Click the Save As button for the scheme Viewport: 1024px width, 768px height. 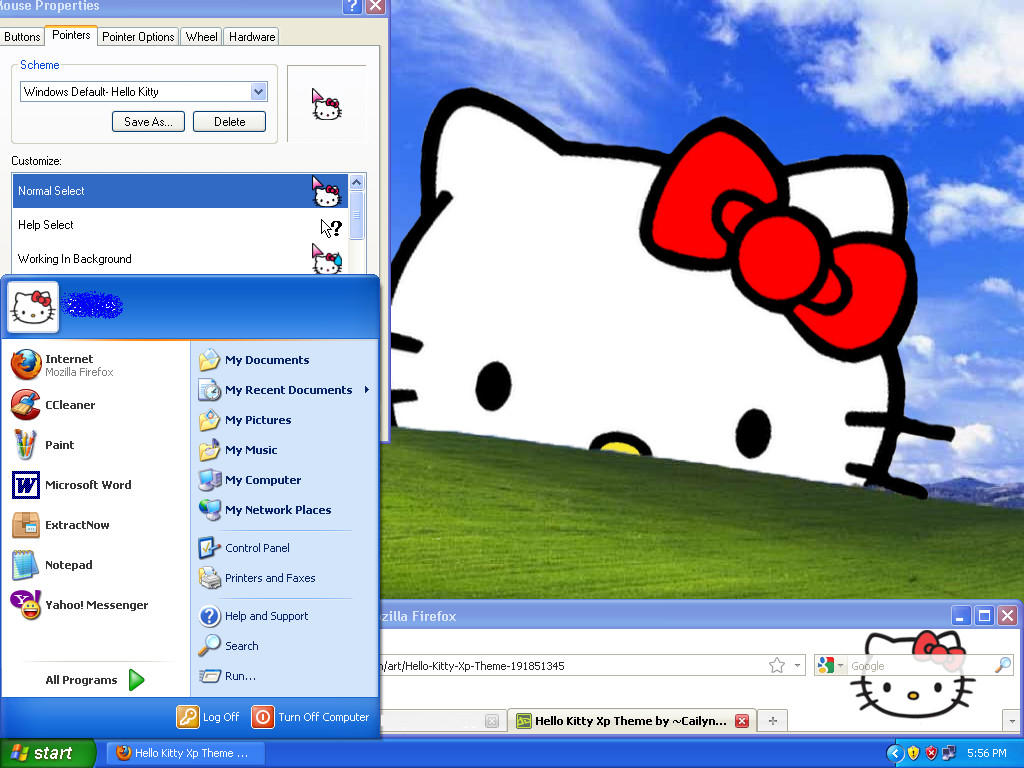[x=147, y=121]
